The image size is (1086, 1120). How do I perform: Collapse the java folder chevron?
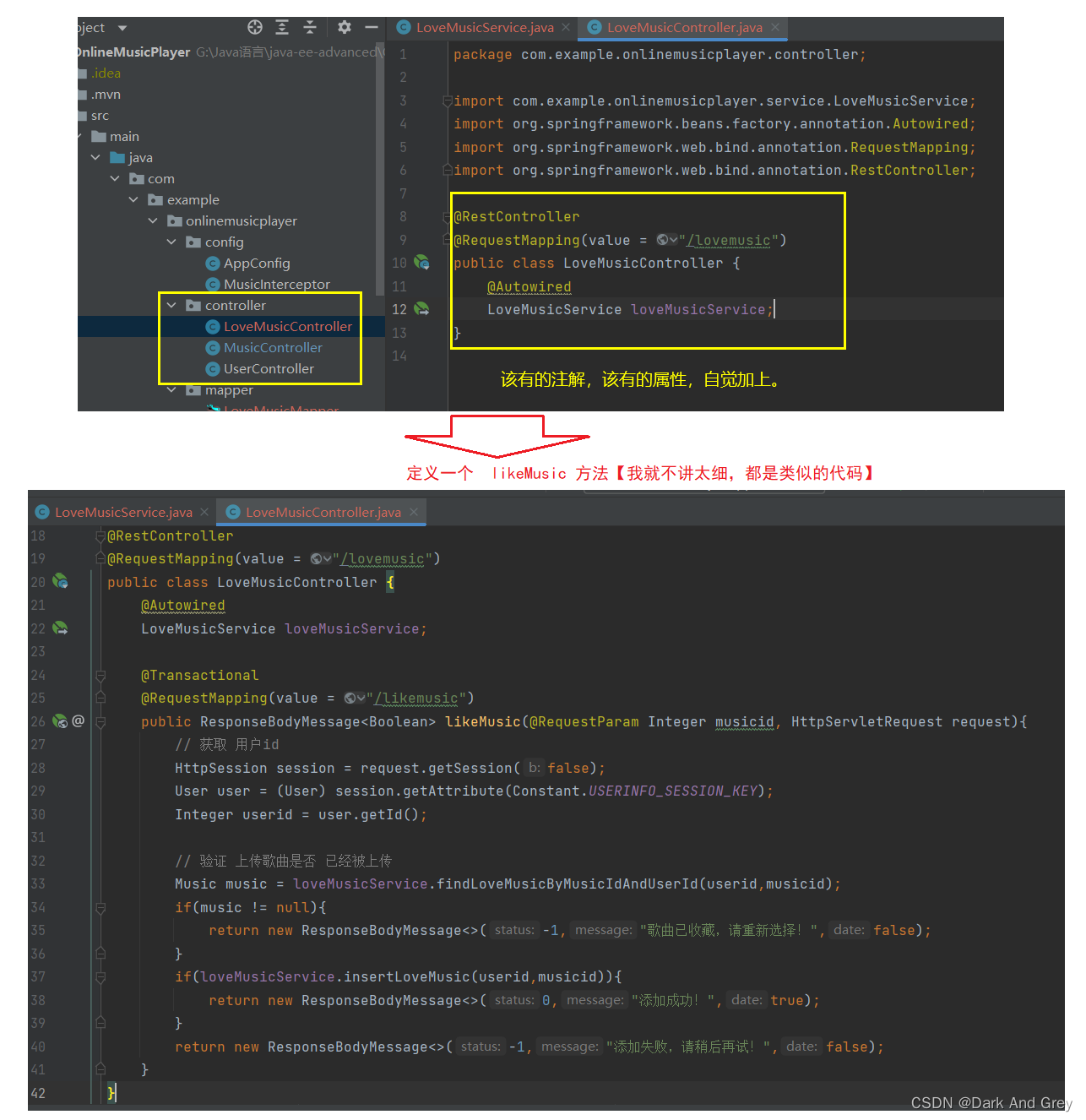95,157
